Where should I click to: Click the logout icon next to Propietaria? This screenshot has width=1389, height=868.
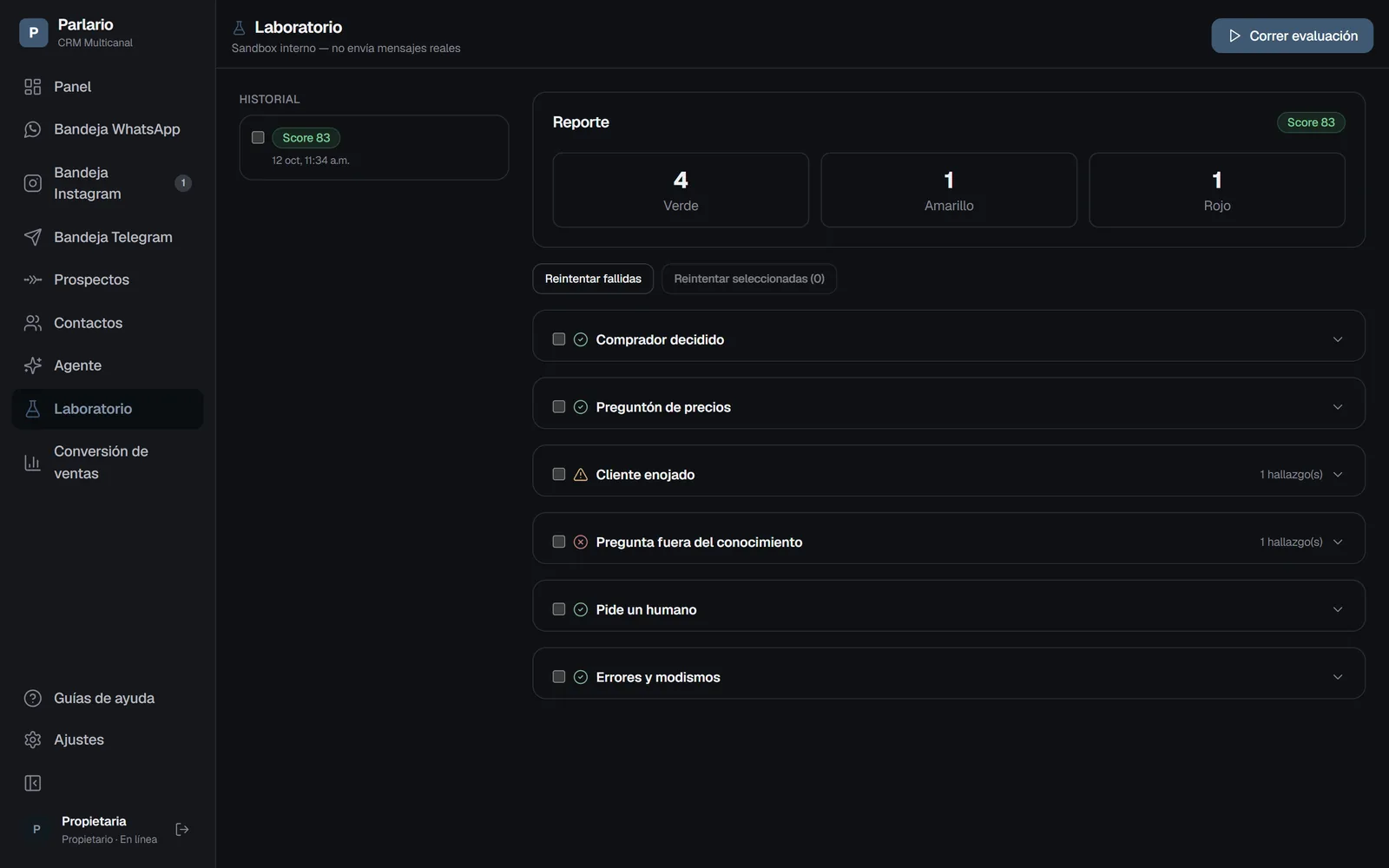[x=182, y=830]
